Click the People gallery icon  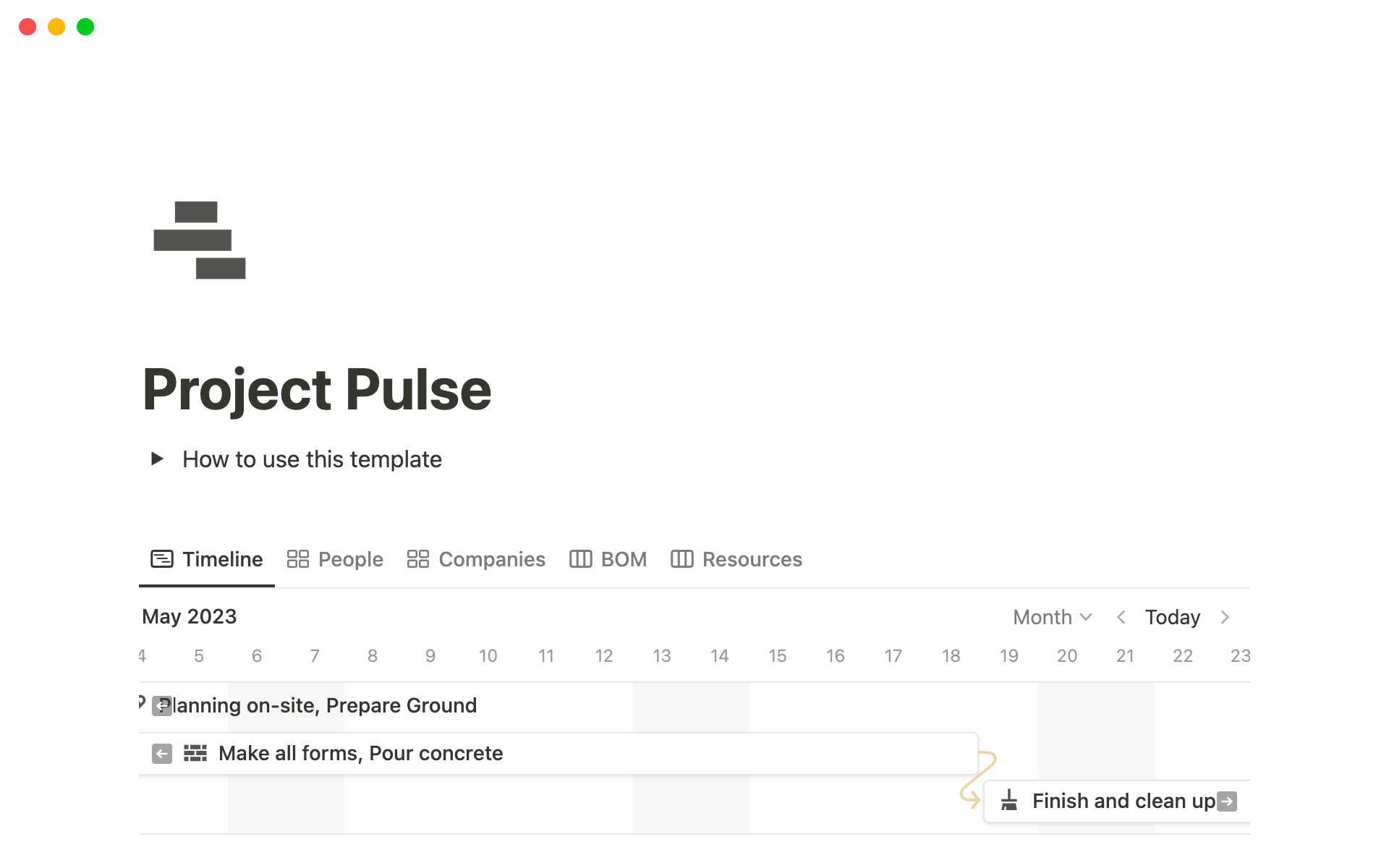[297, 558]
